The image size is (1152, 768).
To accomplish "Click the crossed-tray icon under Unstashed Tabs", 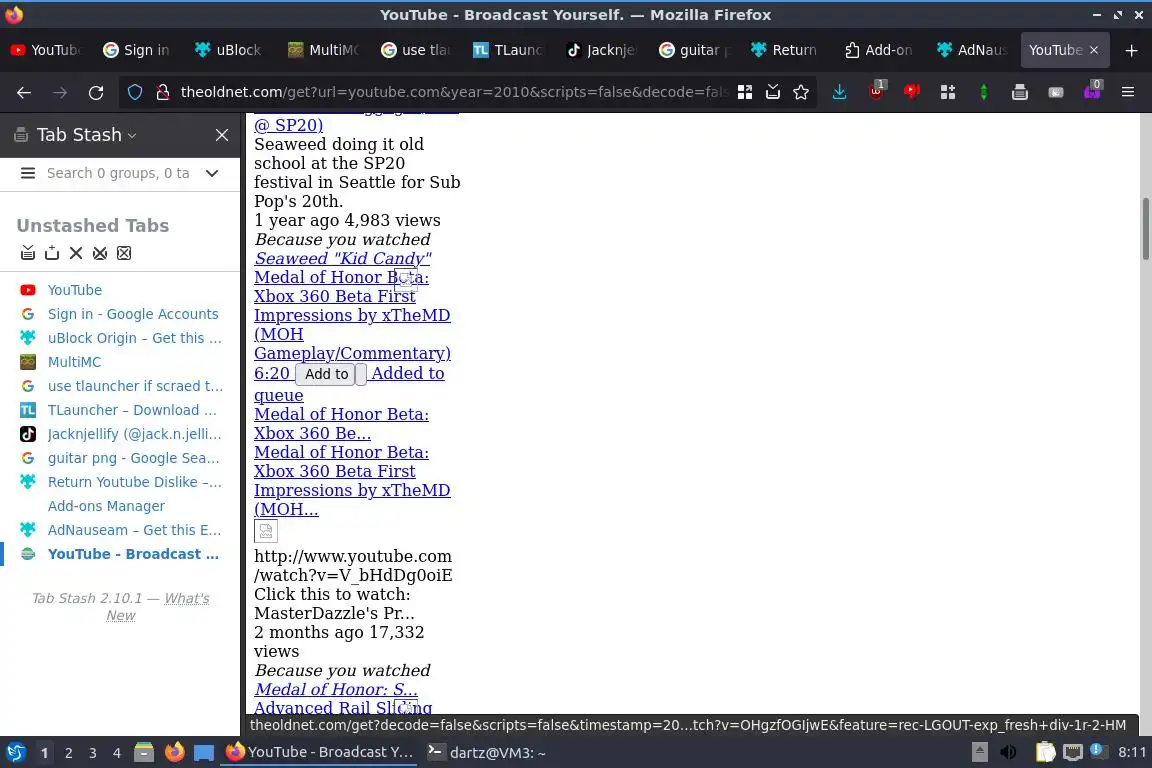I will tap(100, 253).
